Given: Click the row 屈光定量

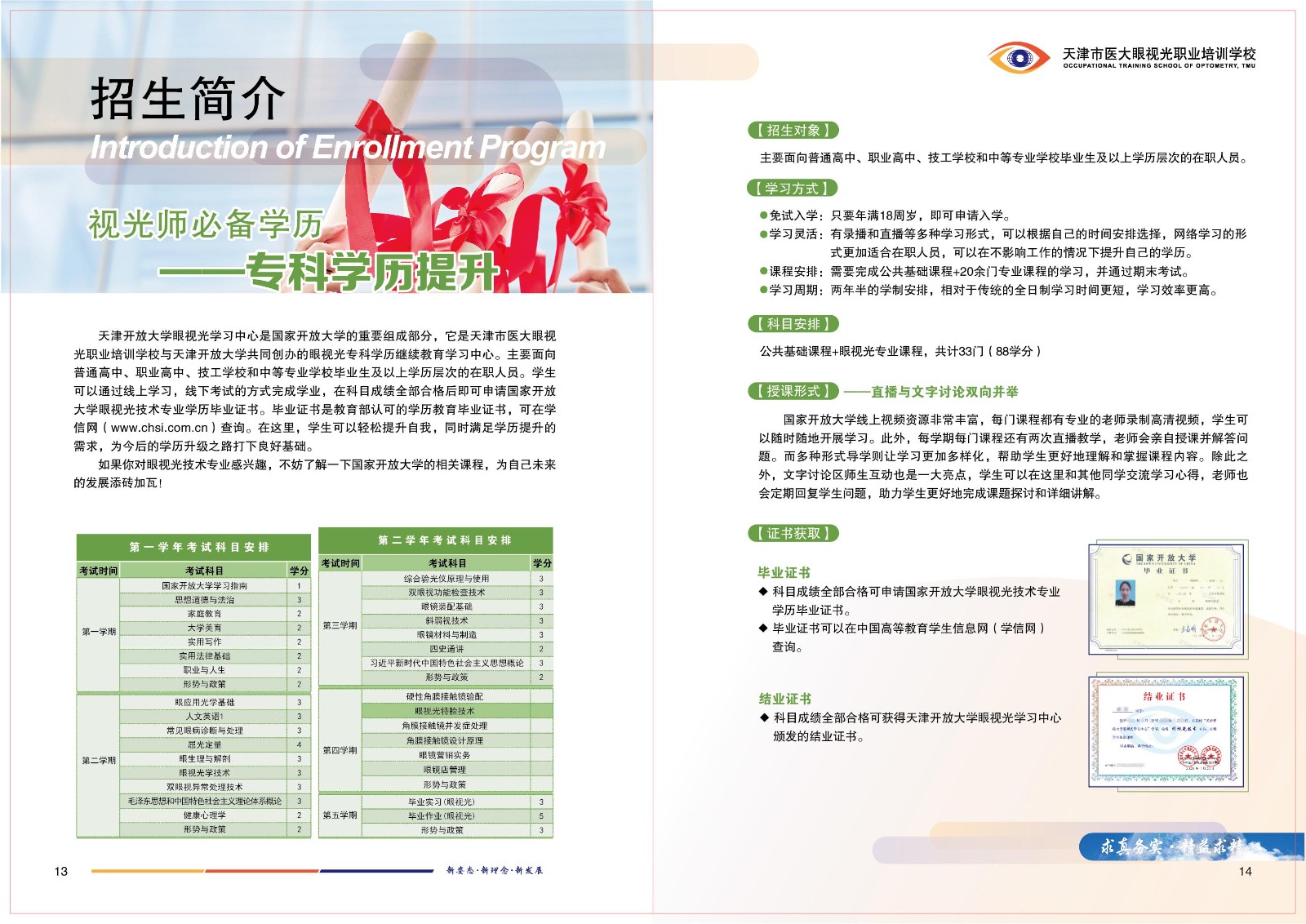Looking at the screenshot, I should click(215, 744).
